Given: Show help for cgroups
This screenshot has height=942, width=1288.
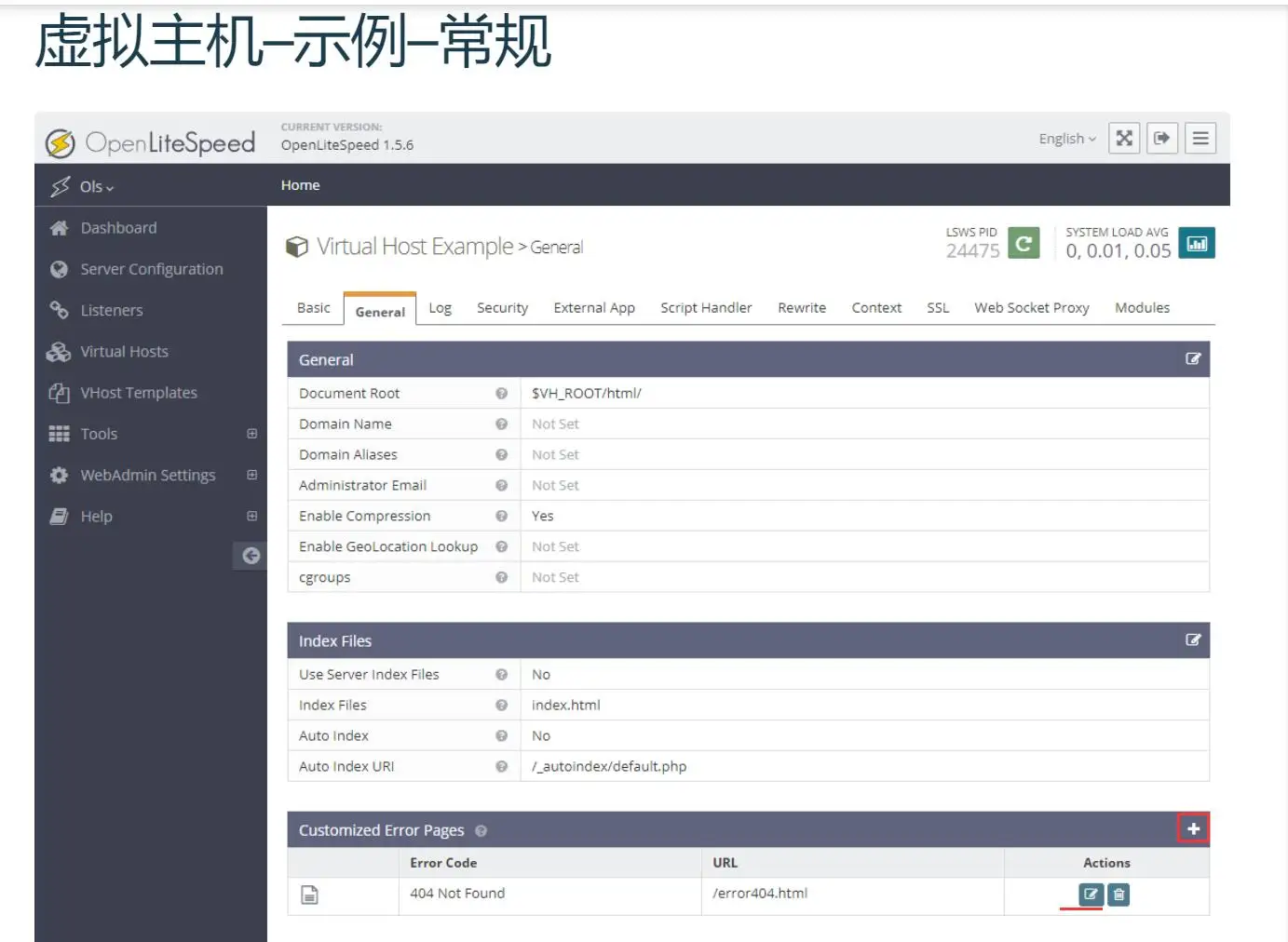Looking at the screenshot, I should (501, 578).
